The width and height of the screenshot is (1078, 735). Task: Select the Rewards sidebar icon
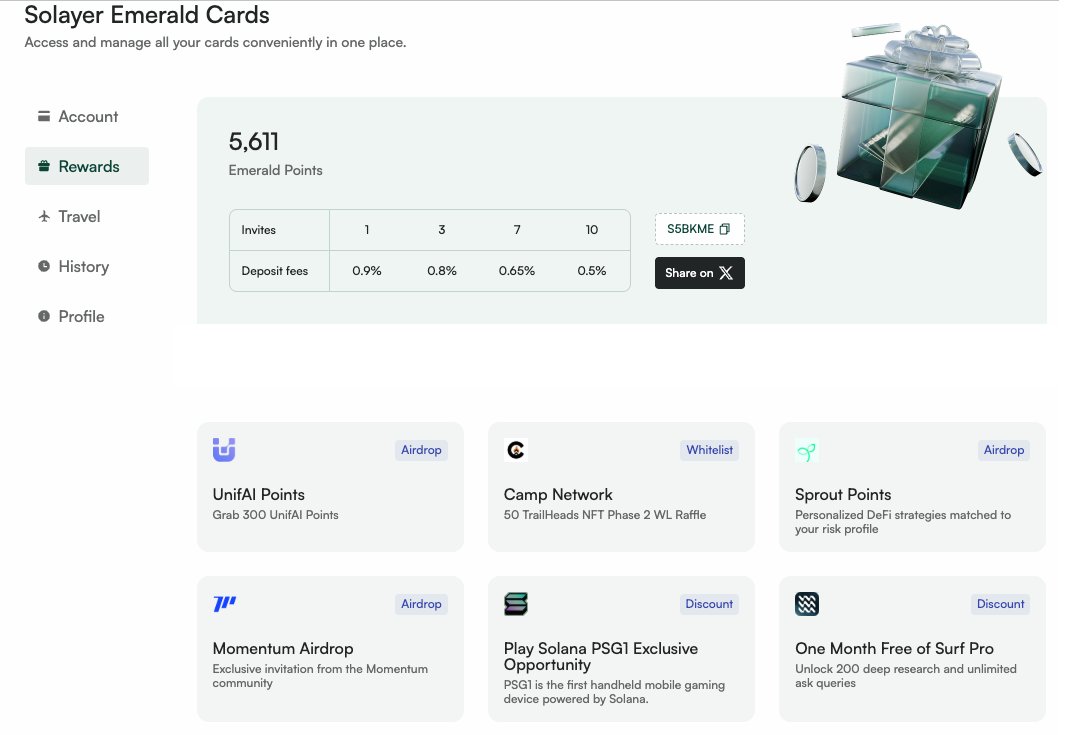point(44,166)
